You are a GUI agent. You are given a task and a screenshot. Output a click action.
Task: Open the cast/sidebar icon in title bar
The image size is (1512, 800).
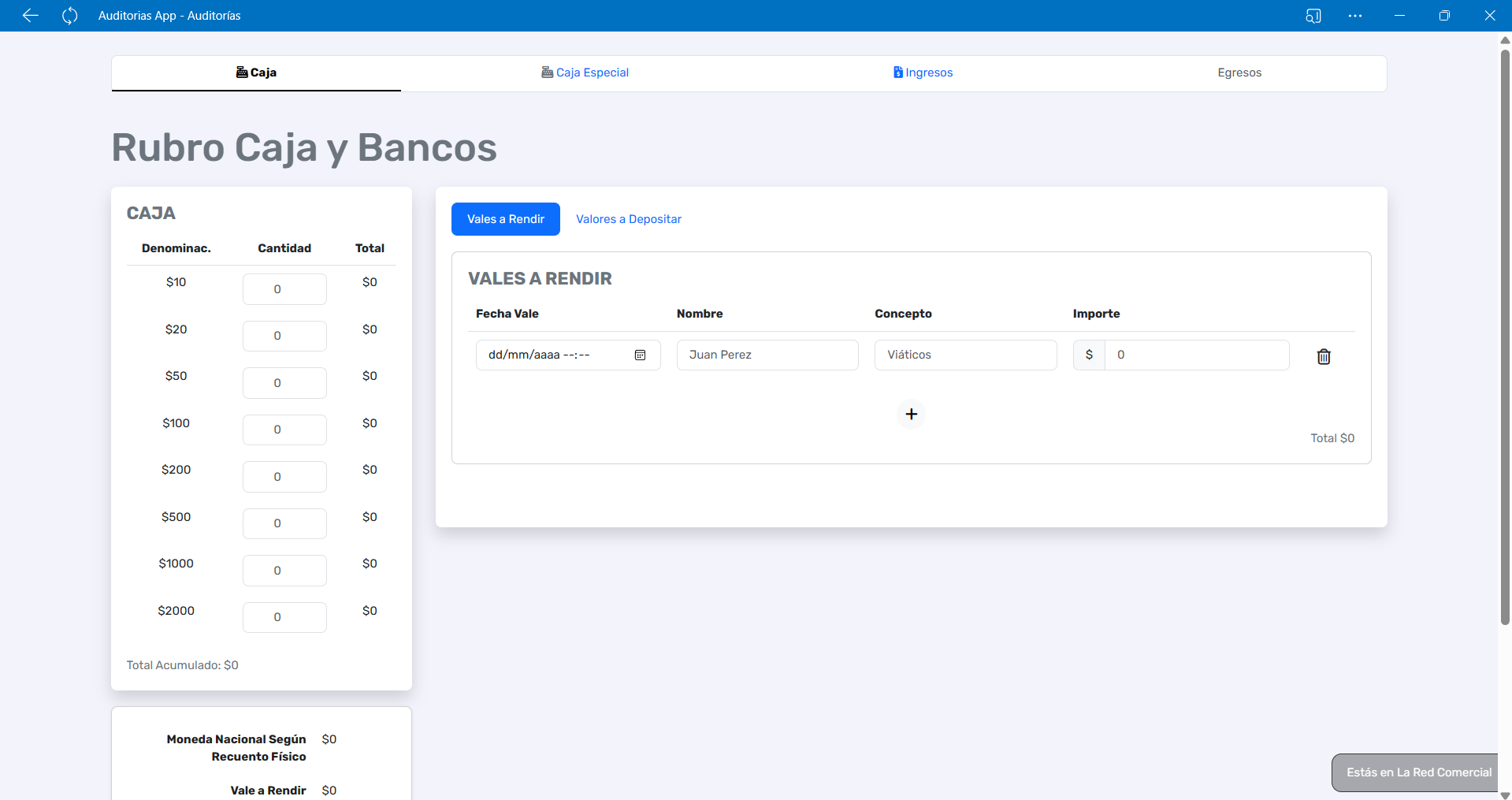(x=1313, y=16)
